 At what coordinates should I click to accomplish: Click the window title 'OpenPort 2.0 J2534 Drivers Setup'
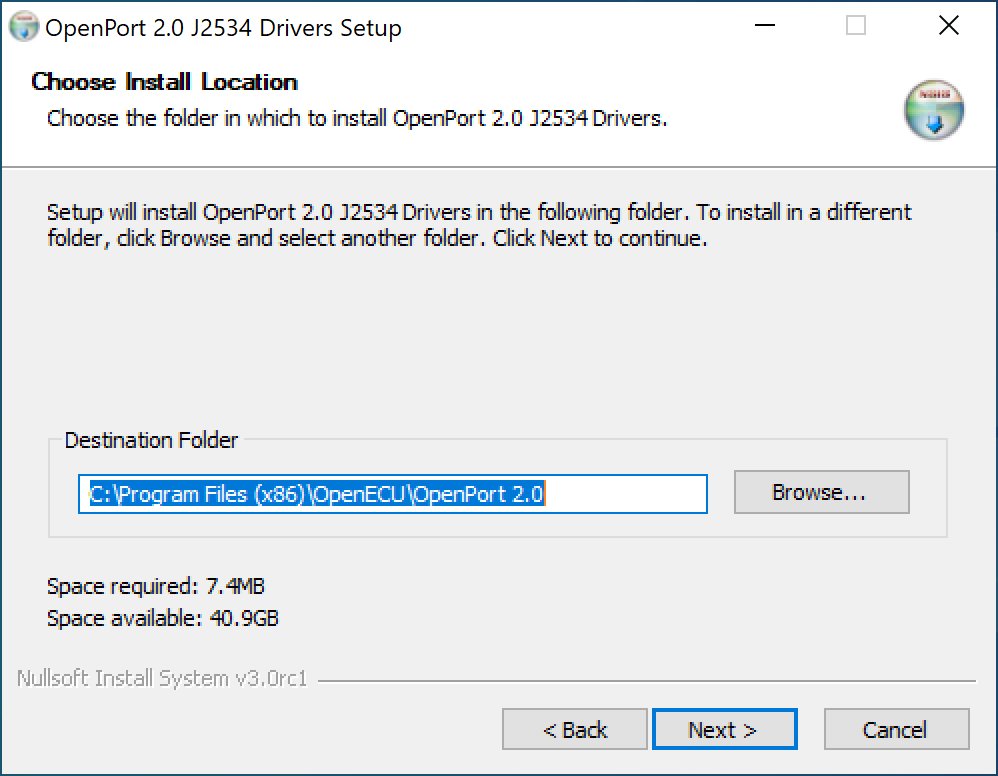[x=223, y=28]
